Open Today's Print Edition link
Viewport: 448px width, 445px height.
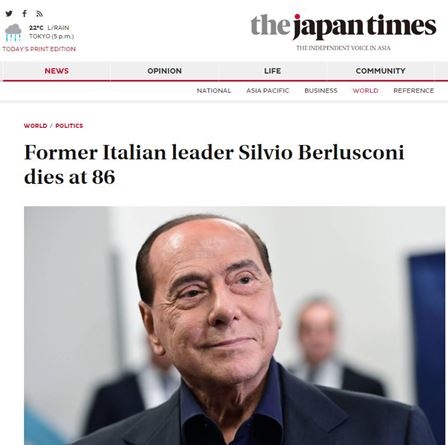click(x=39, y=49)
